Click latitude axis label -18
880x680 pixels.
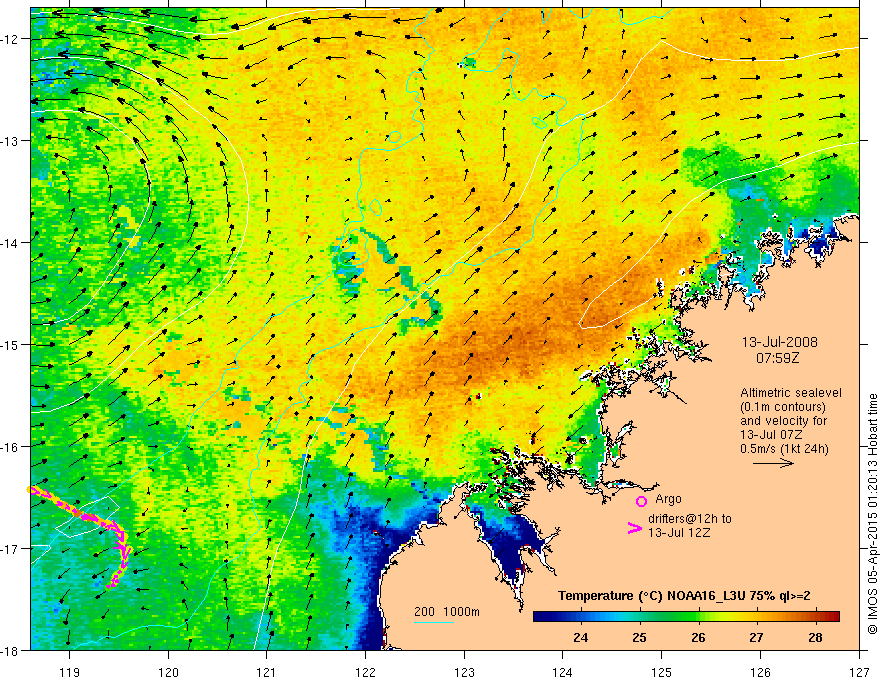pos(11,651)
